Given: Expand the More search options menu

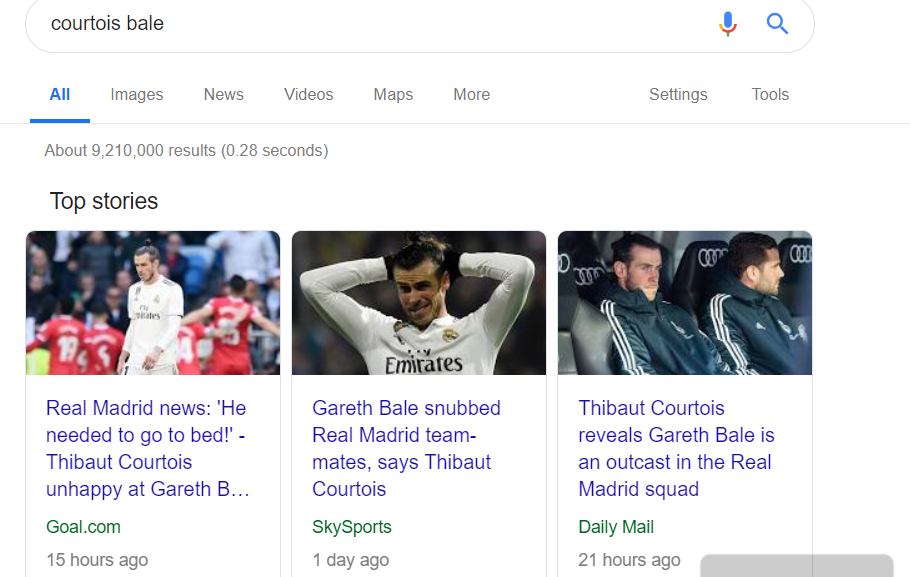Looking at the screenshot, I should [472, 95].
